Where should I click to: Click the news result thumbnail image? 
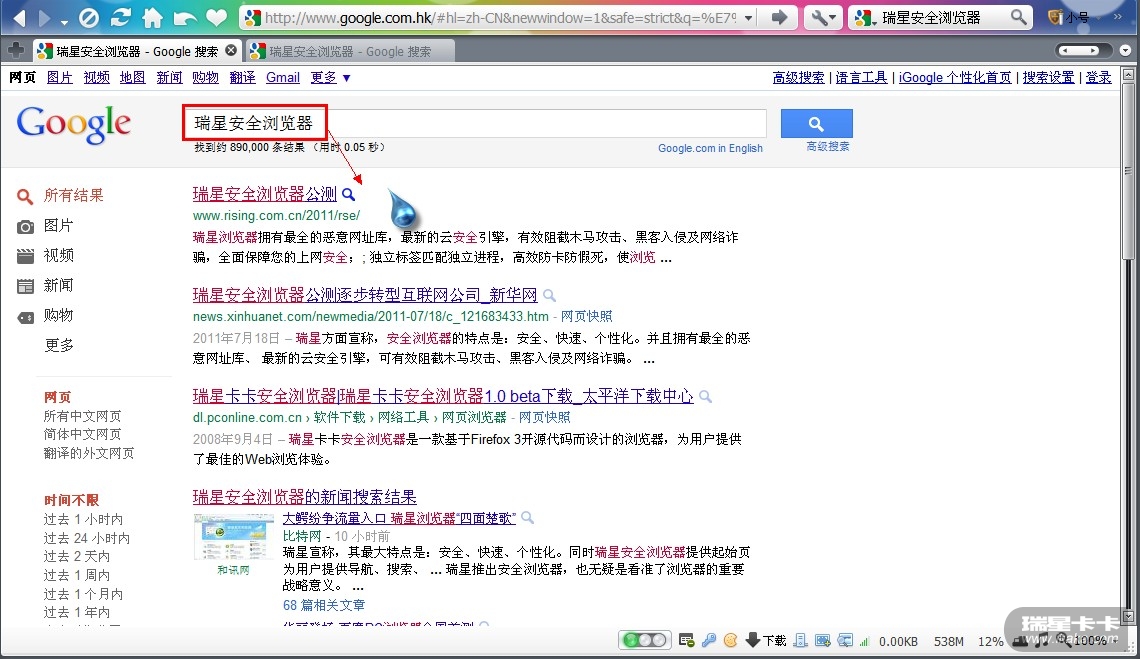tap(233, 537)
